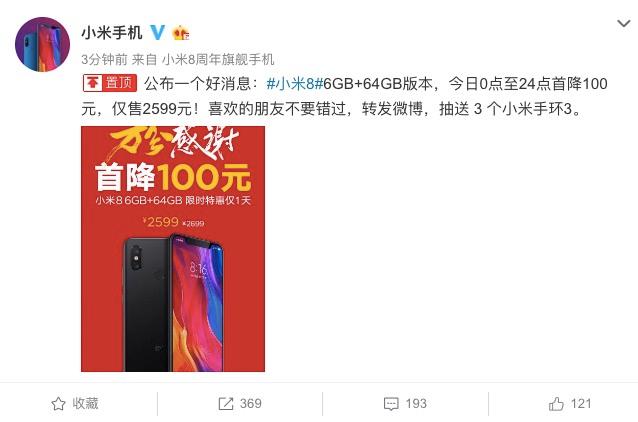Expand the post options chevron menu
This screenshot has width=638, height=422.
pyautogui.click(x=623, y=23)
